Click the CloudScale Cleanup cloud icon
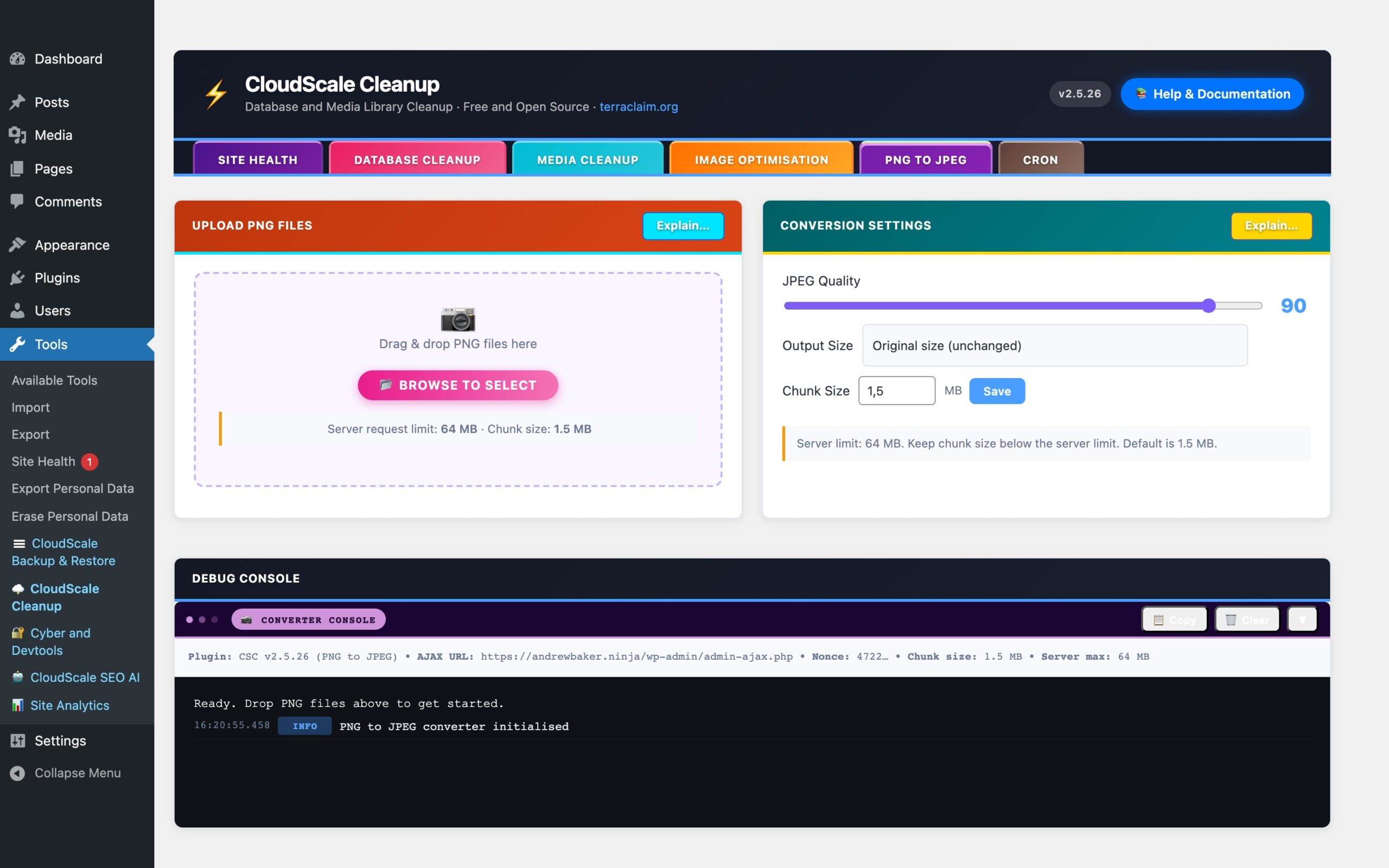The width and height of the screenshot is (1389, 868). (18, 588)
